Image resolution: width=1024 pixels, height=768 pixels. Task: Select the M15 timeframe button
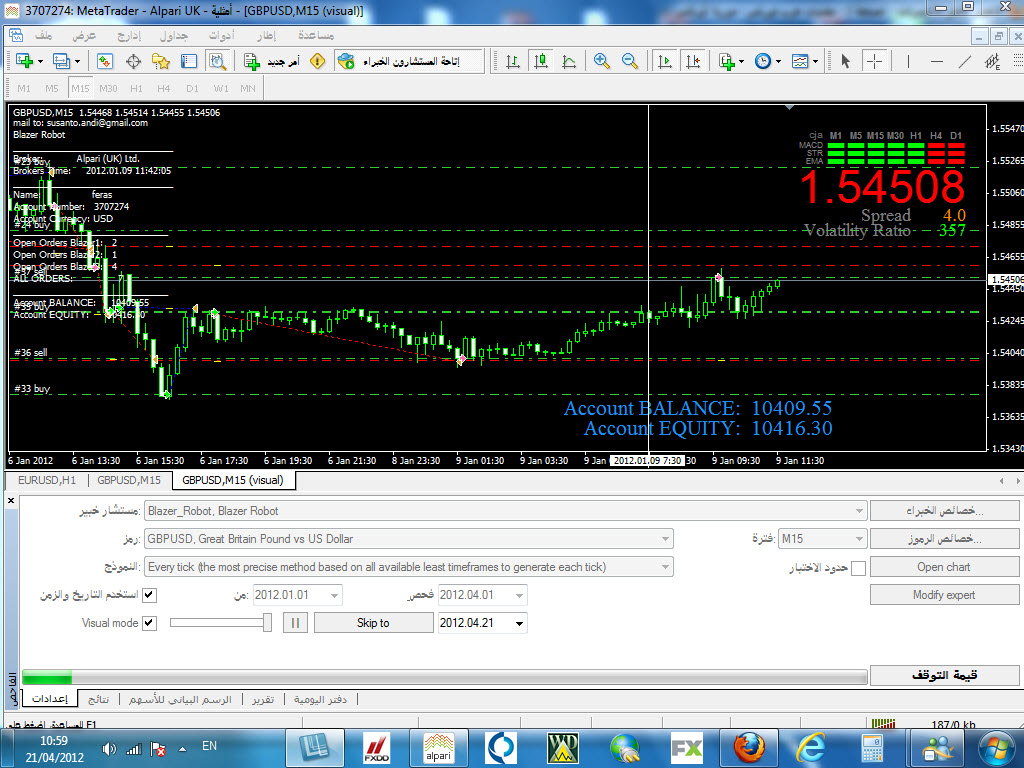[x=80, y=88]
